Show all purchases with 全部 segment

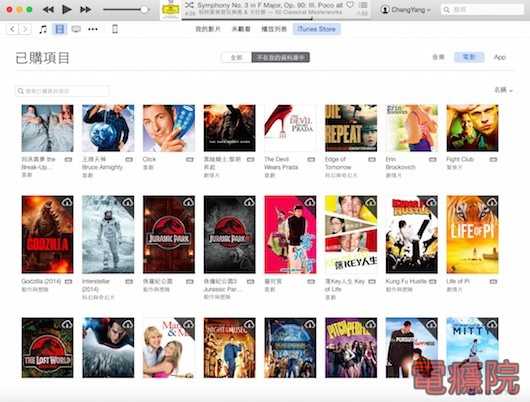(236, 57)
